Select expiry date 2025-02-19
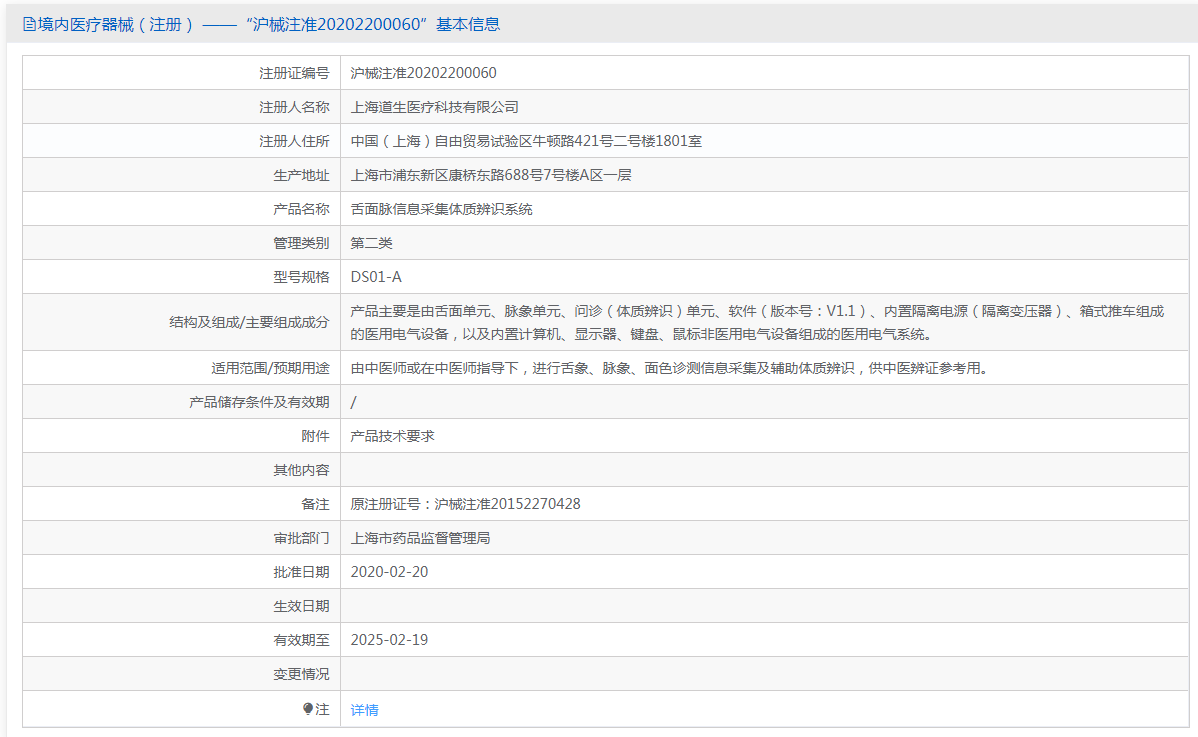Image resolution: width=1198 pixels, height=737 pixels. click(389, 640)
